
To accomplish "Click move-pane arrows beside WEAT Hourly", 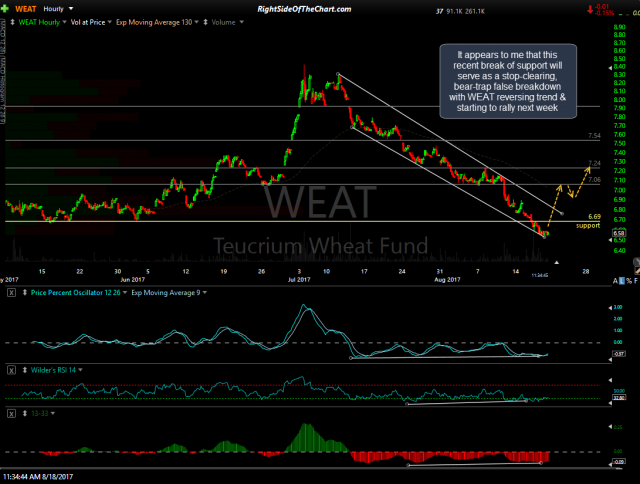I will (x=12, y=22).
